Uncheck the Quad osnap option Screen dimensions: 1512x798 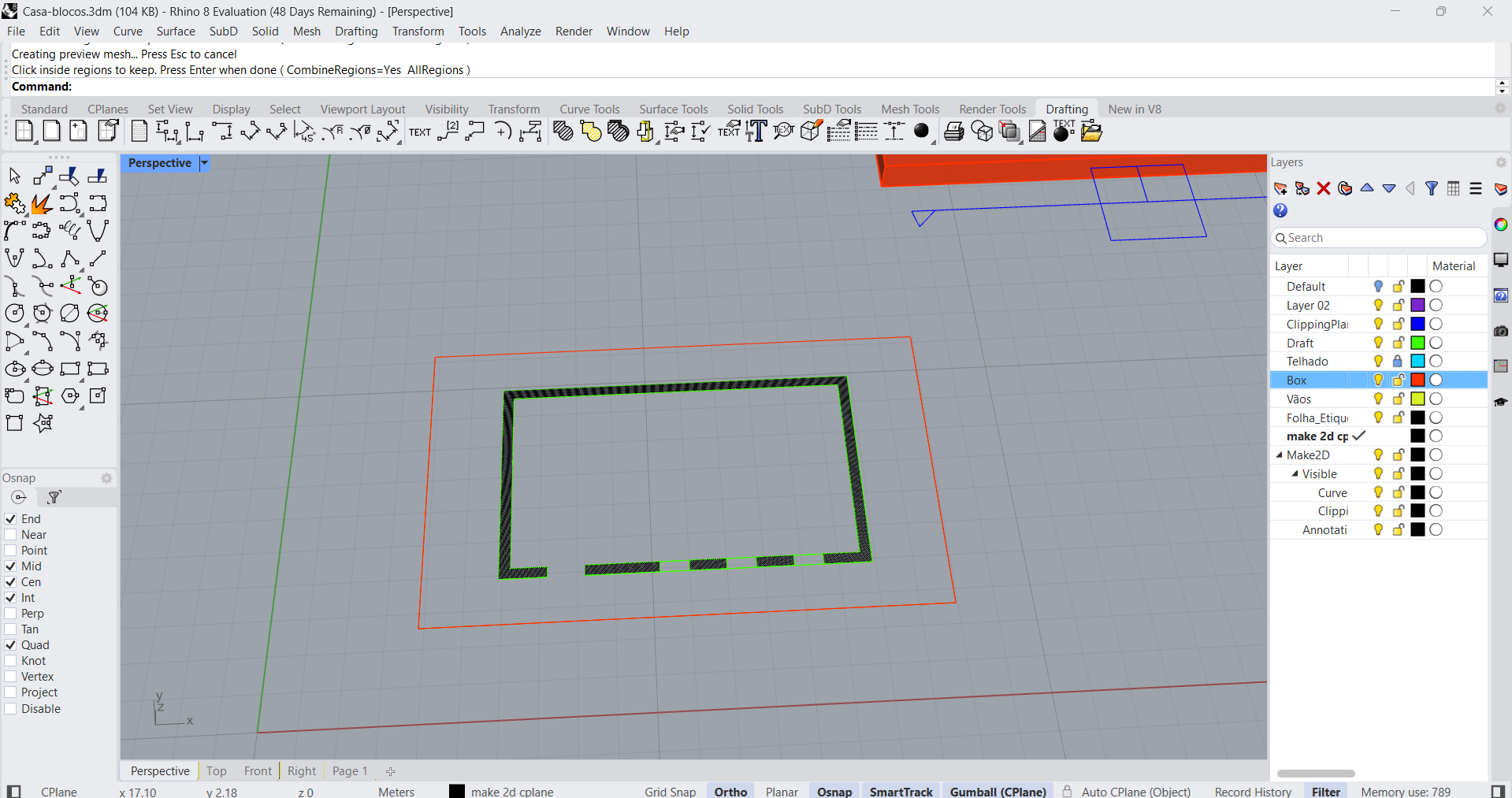11,645
